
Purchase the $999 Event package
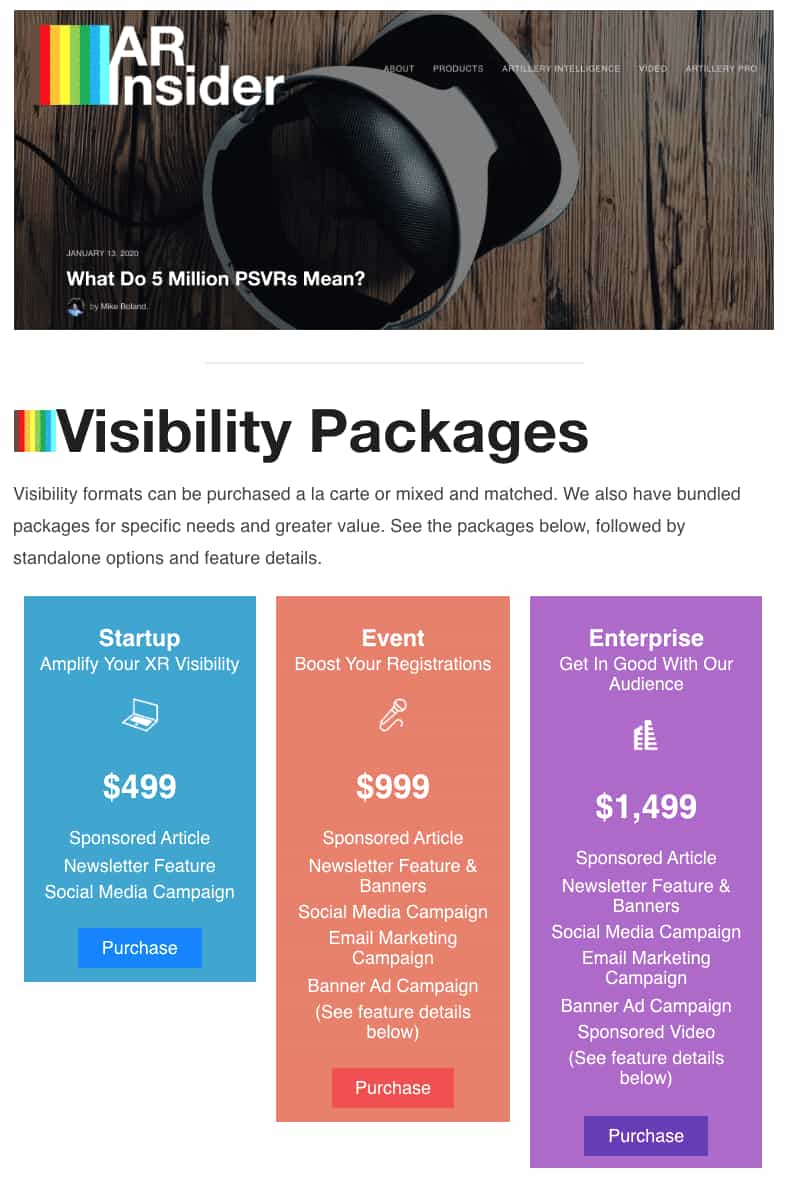point(393,1088)
